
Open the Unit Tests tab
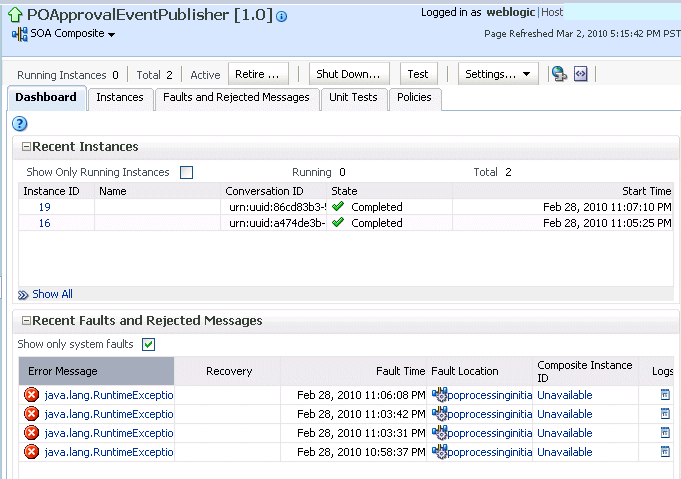click(x=353, y=98)
